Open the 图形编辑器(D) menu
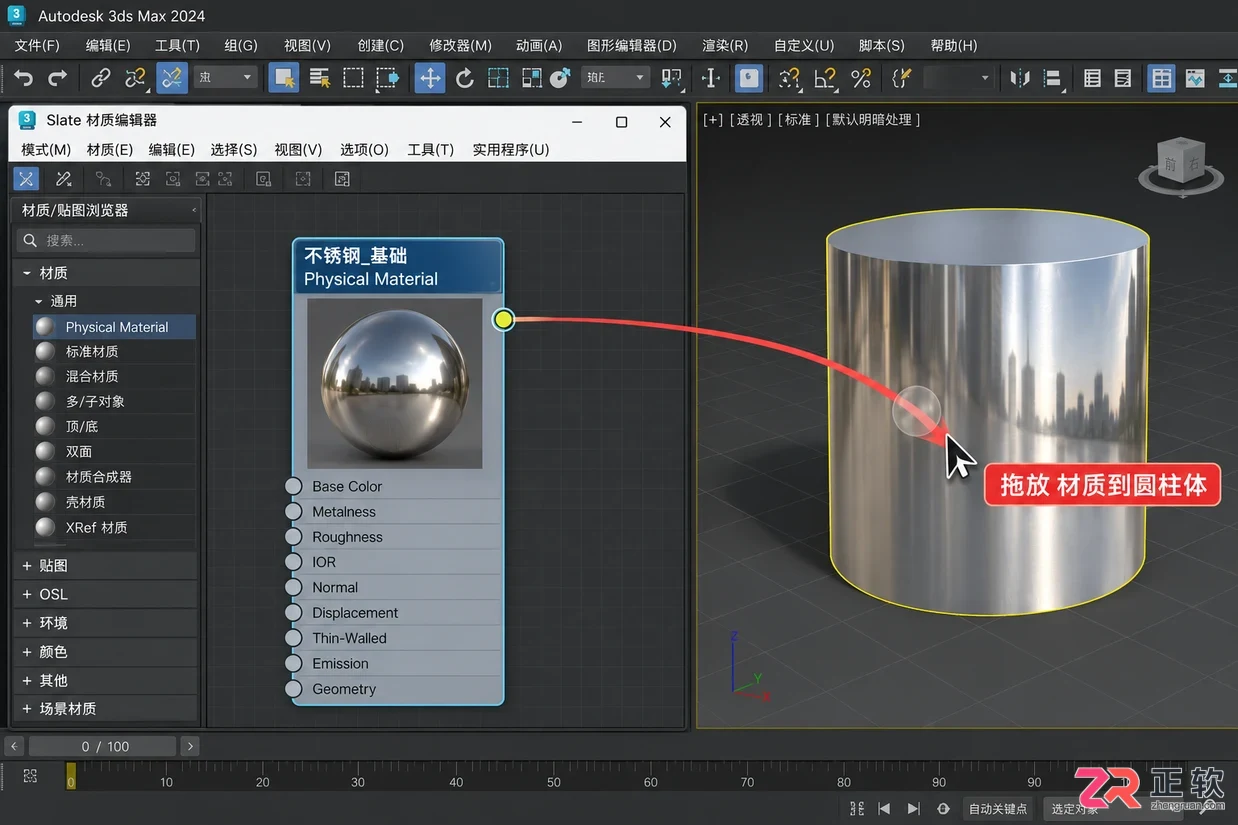1238x825 pixels. (x=631, y=45)
